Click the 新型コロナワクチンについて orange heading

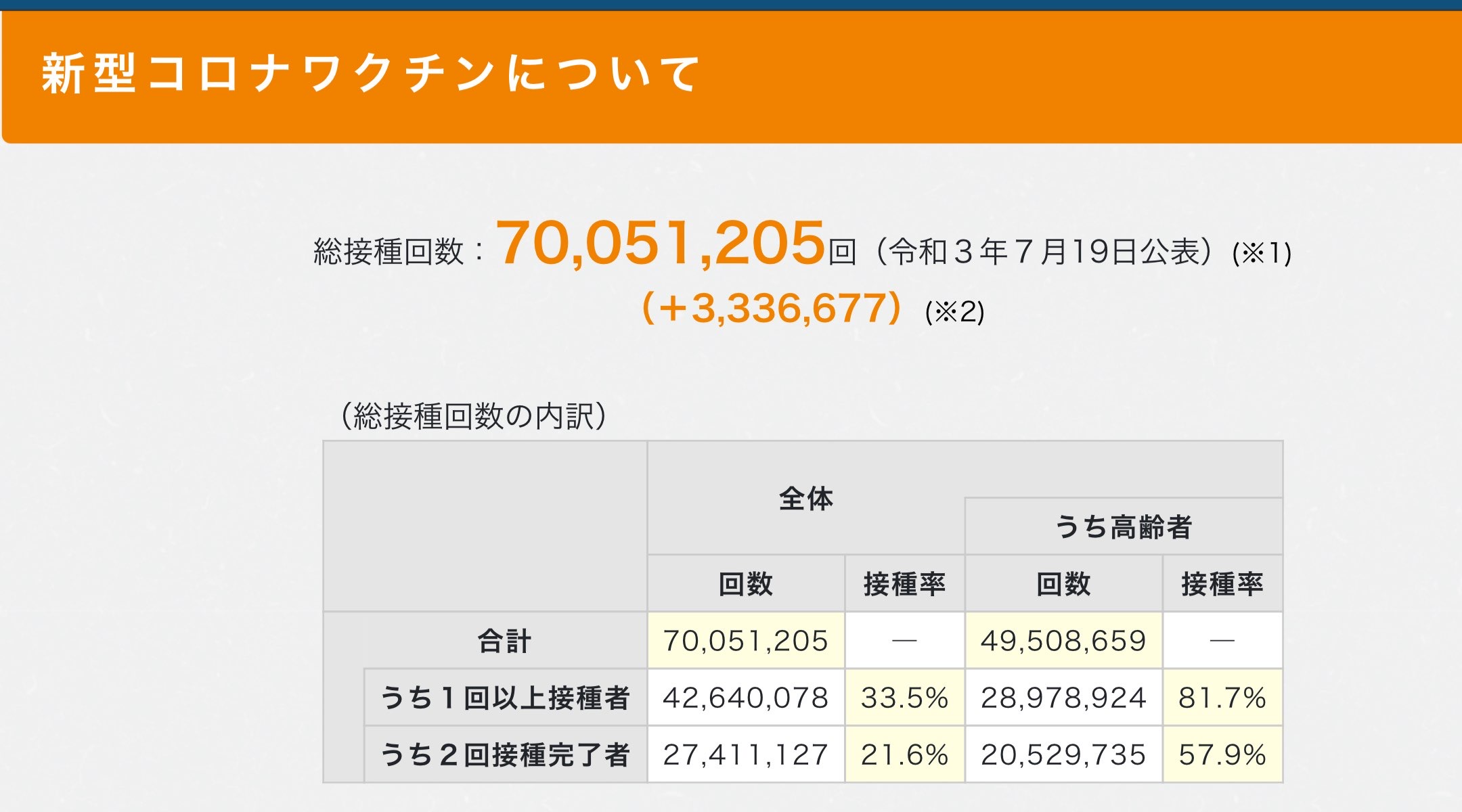370,74
